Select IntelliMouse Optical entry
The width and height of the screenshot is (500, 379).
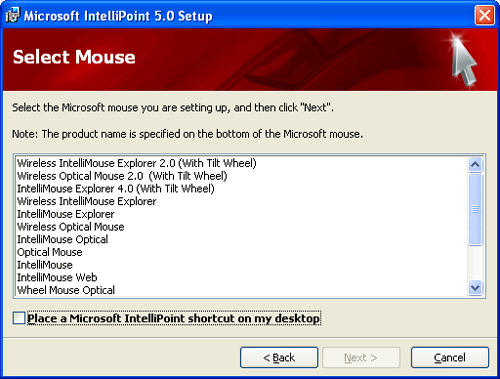[x=63, y=239]
